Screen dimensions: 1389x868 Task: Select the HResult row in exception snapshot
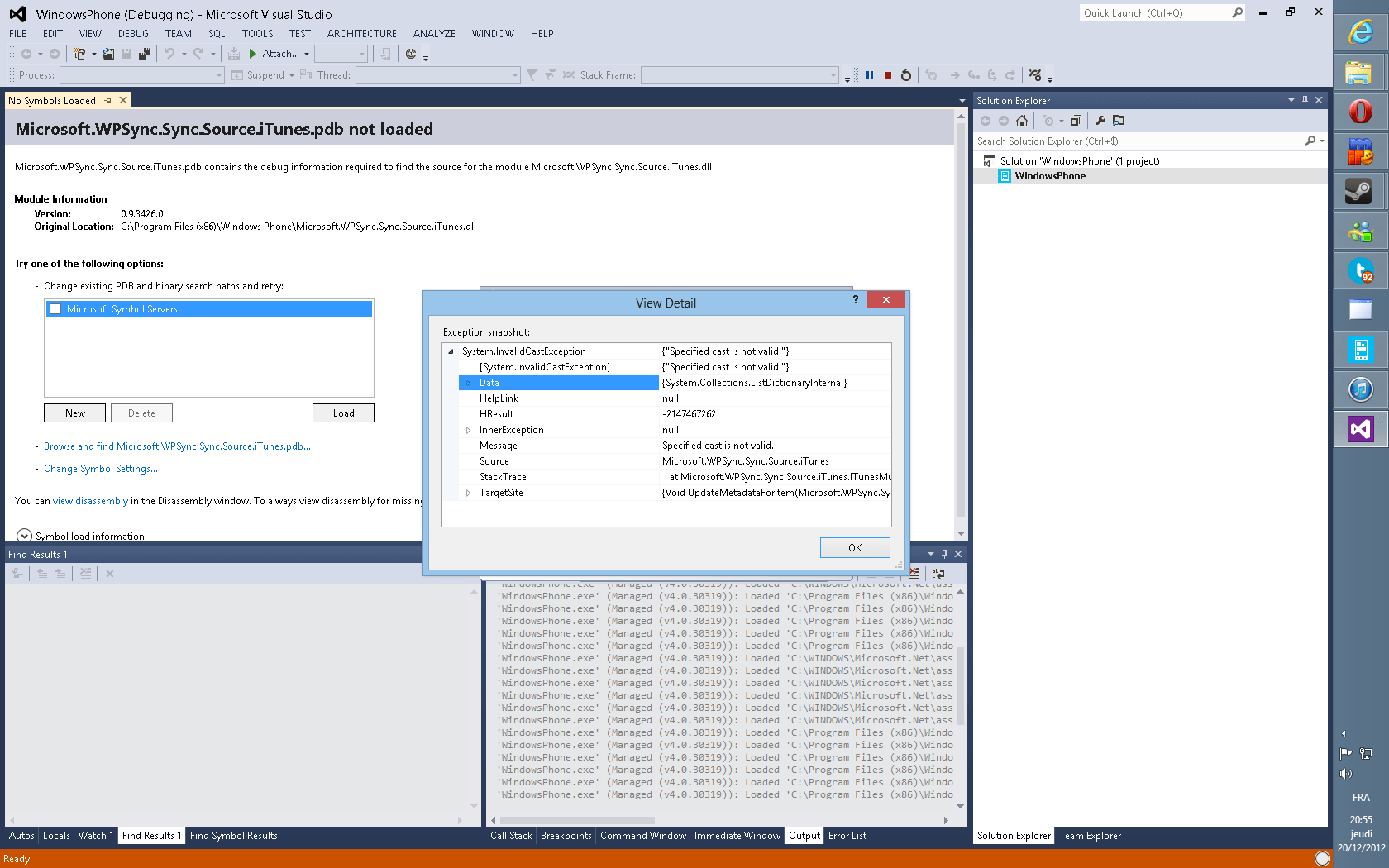(674, 414)
